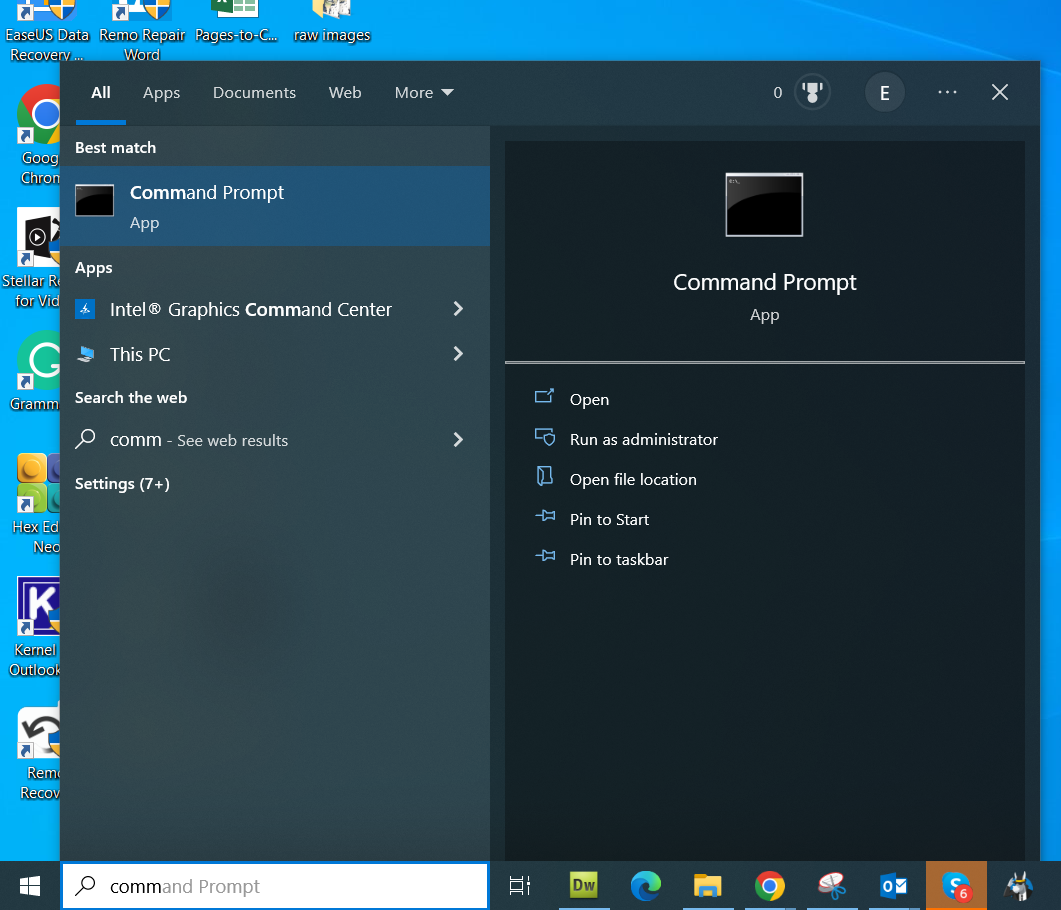
Task: Expand the comm web results chevron
Action: point(458,440)
